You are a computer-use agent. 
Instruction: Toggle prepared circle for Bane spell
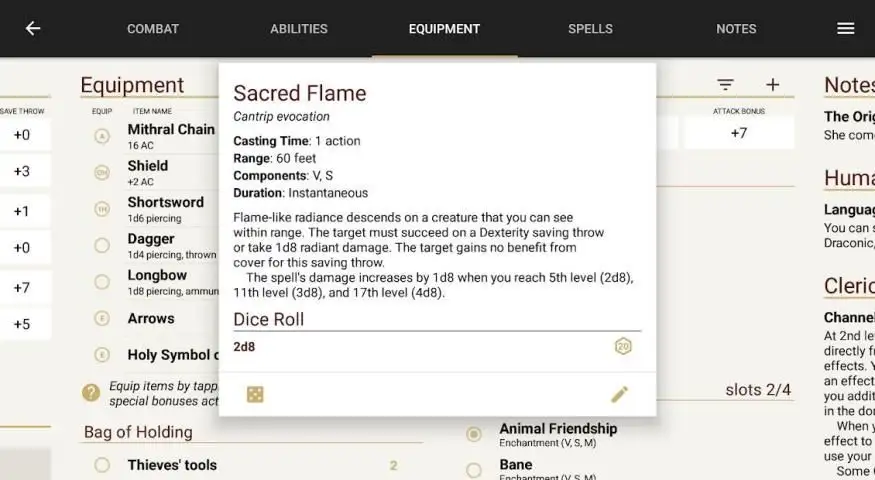click(474, 470)
